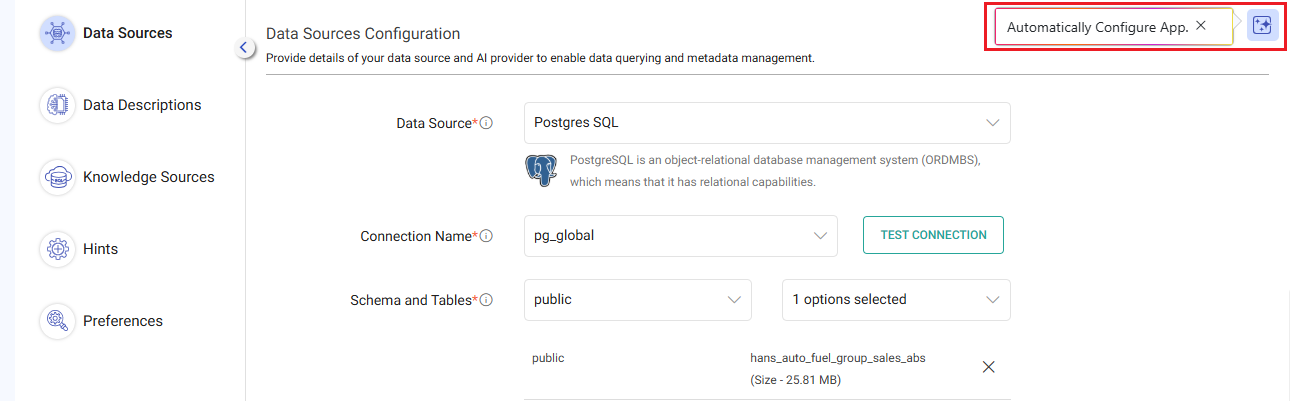This screenshot has width=1290, height=401.
Task: Open the Postgres SQL data source dropdown
Action: click(x=767, y=123)
